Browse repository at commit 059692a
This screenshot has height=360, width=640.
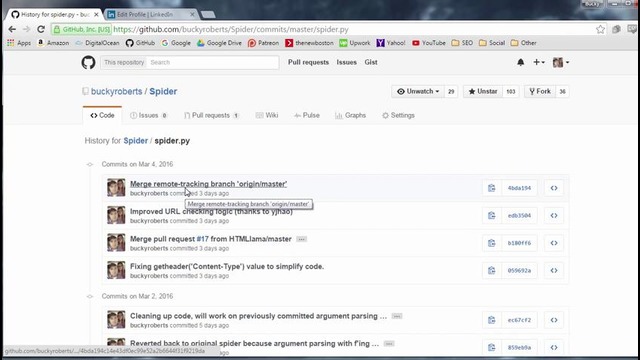[554, 271]
